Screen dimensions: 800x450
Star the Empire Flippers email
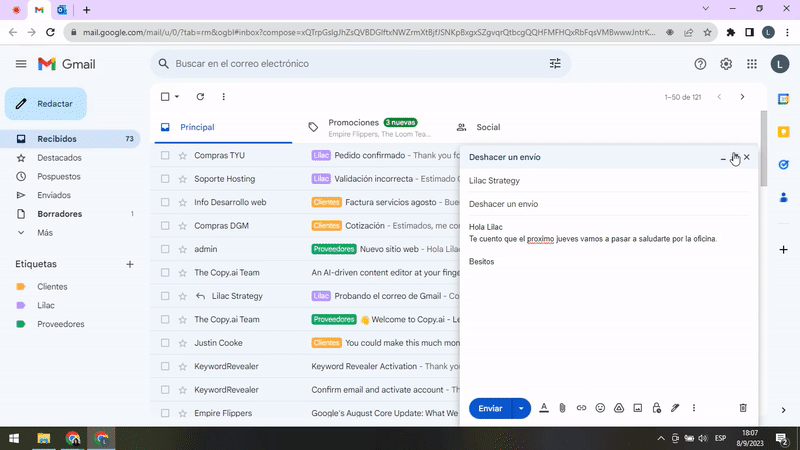183,413
